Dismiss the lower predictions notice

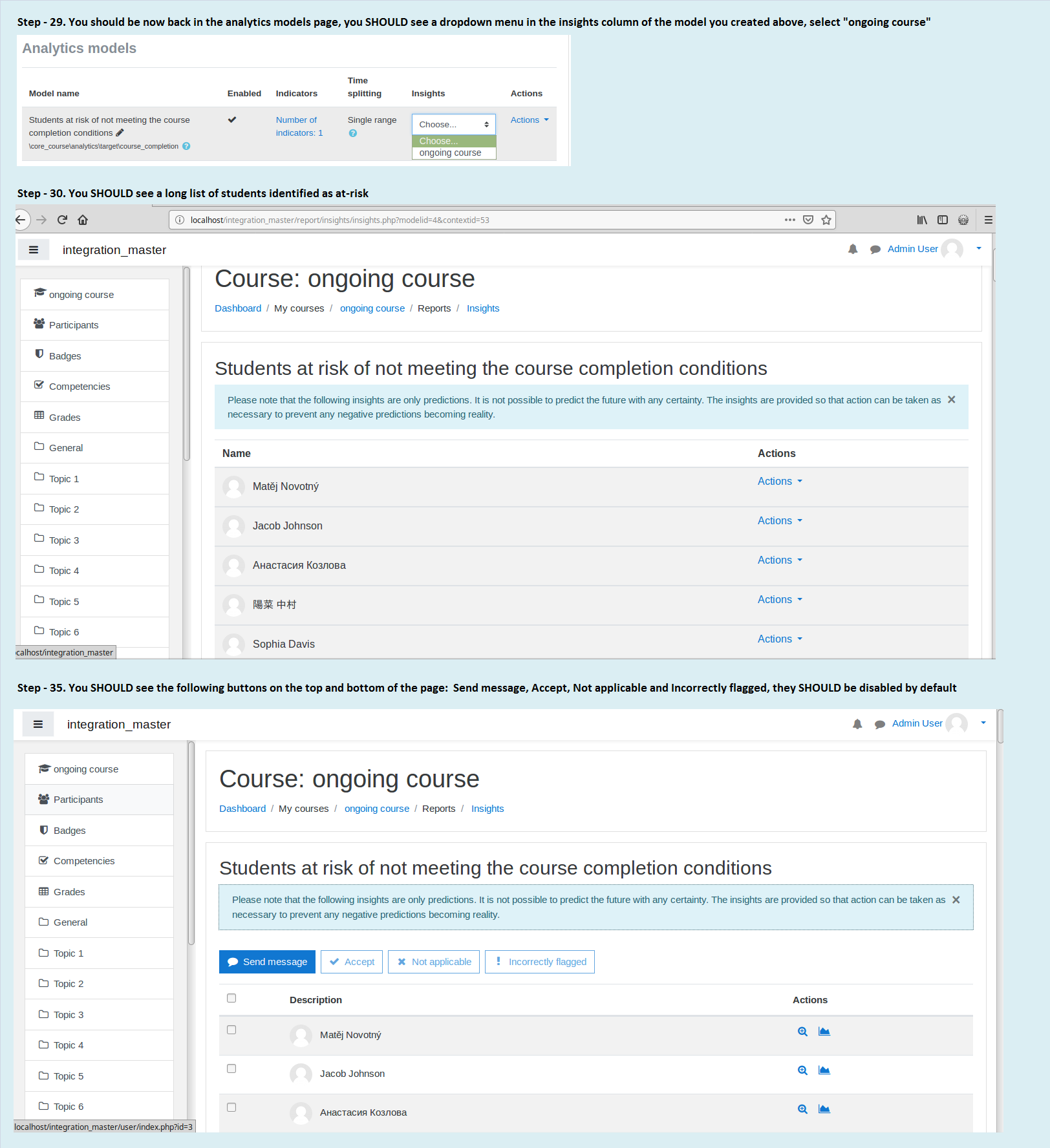tap(956, 900)
